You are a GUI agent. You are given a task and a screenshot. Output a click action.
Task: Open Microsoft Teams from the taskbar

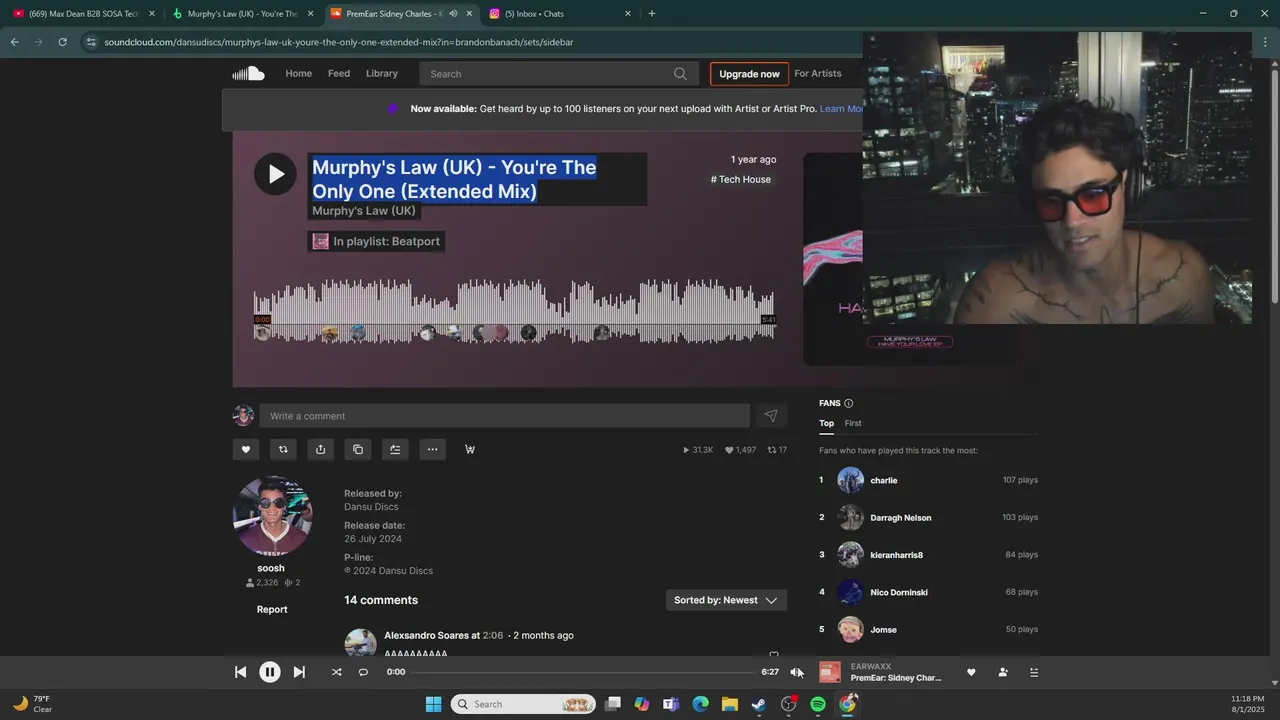pos(671,704)
